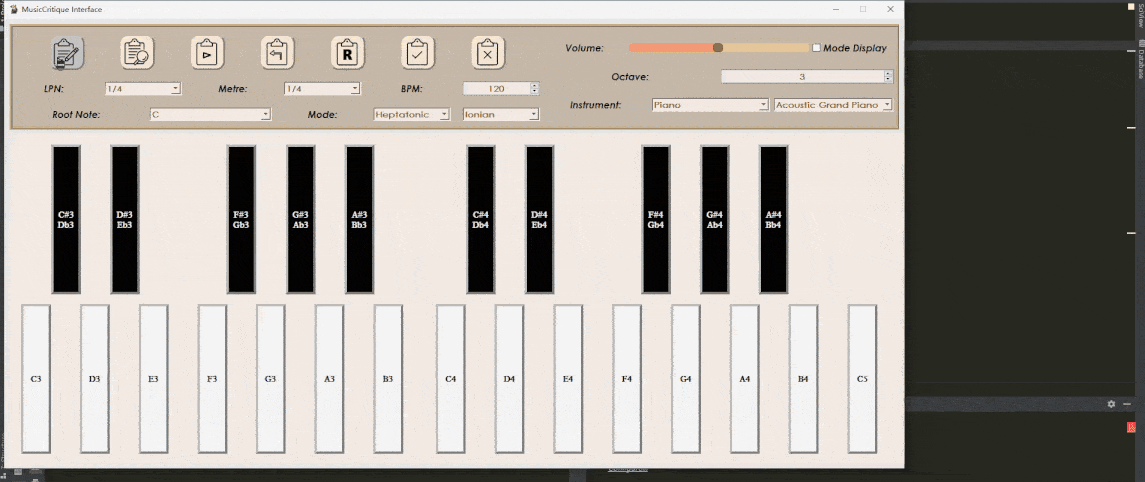This screenshot has height=482, width=1145.
Task: Play the E4 white key
Action: [568, 379]
